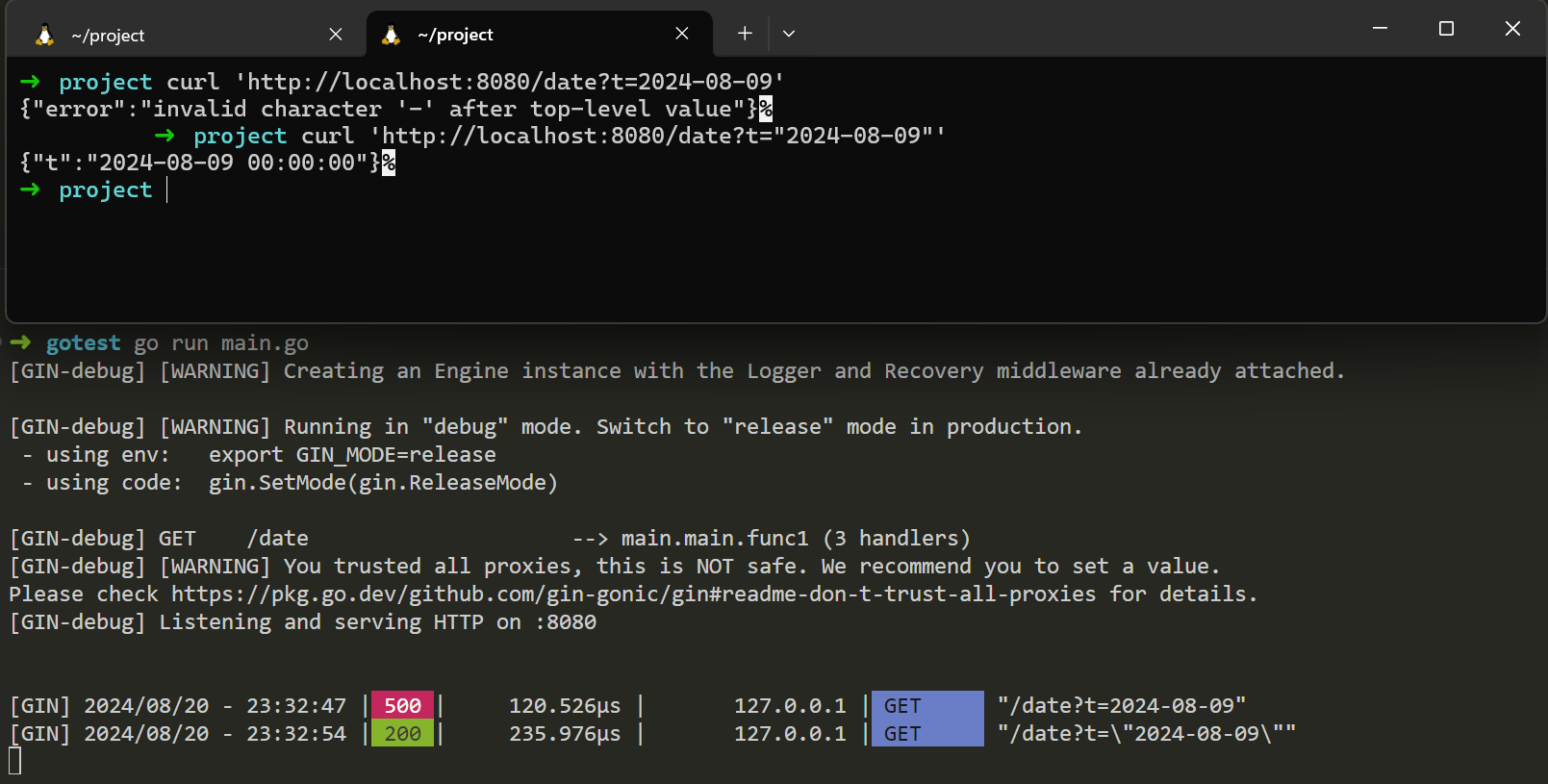This screenshot has height=784, width=1548.
Task: Close the terminal window
Action: pos(1512,29)
